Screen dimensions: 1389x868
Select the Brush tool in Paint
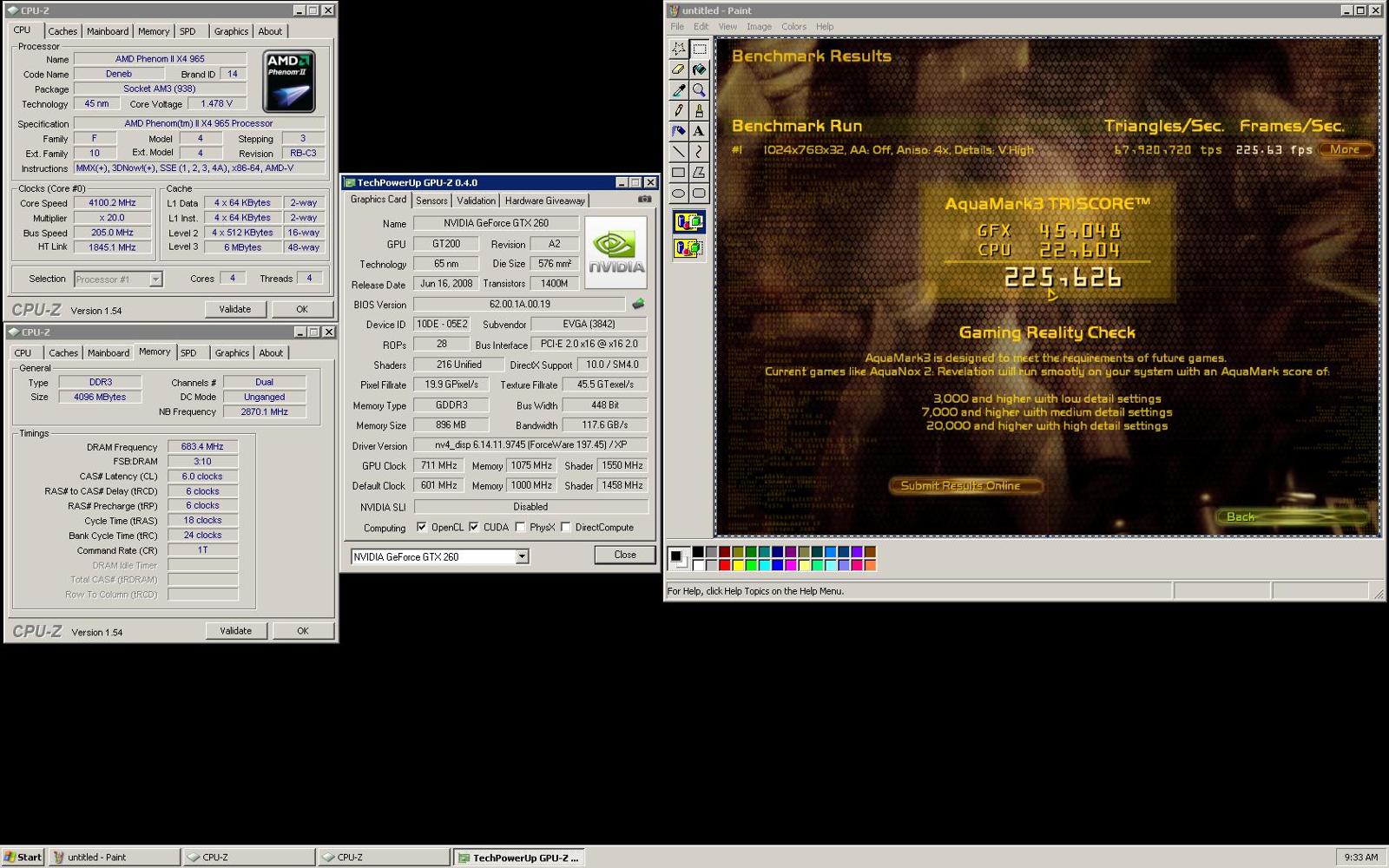(x=699, y=110)
